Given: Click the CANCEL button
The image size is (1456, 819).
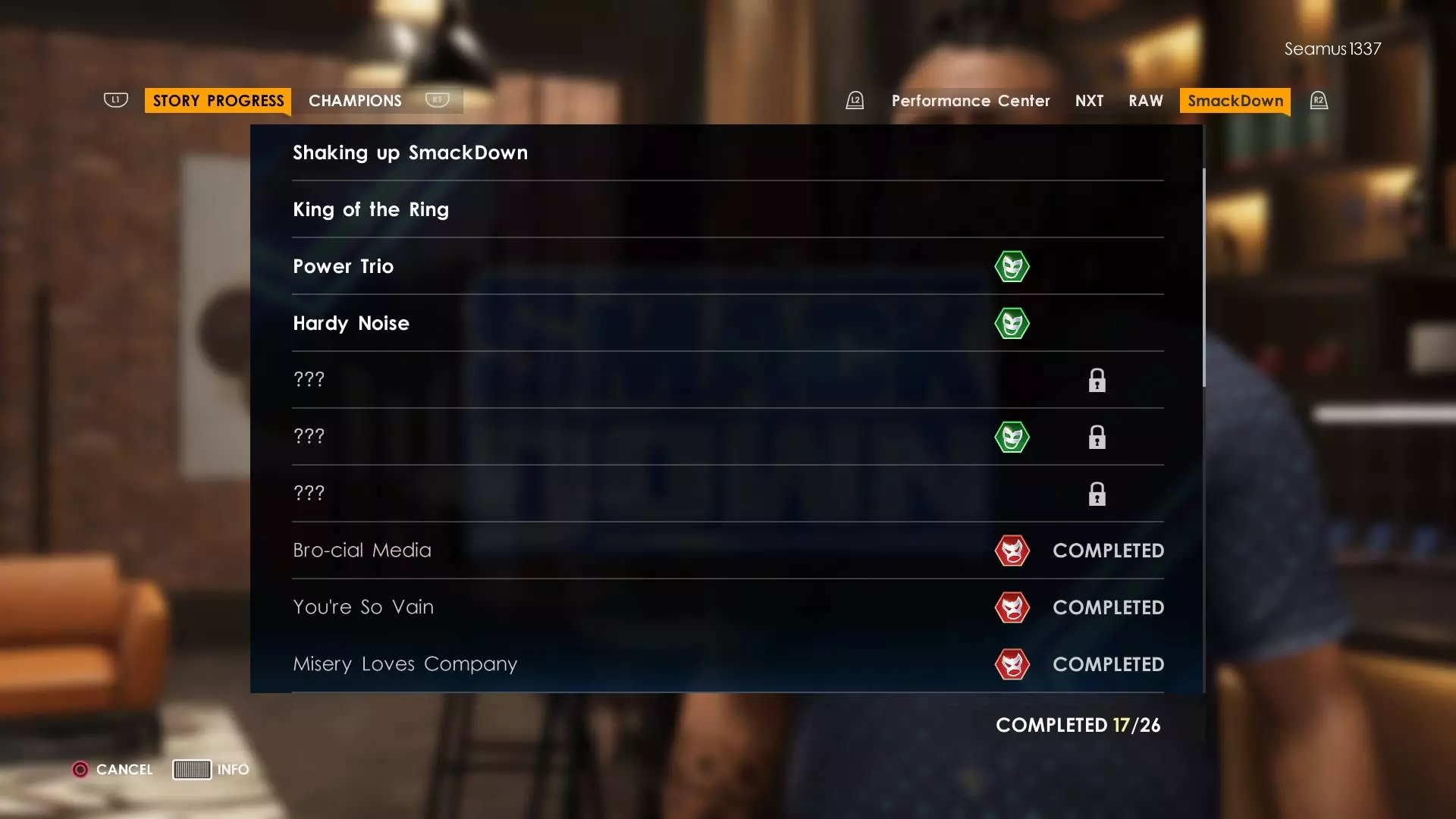Looking at the screenshot, I should [x=111, y=769].
